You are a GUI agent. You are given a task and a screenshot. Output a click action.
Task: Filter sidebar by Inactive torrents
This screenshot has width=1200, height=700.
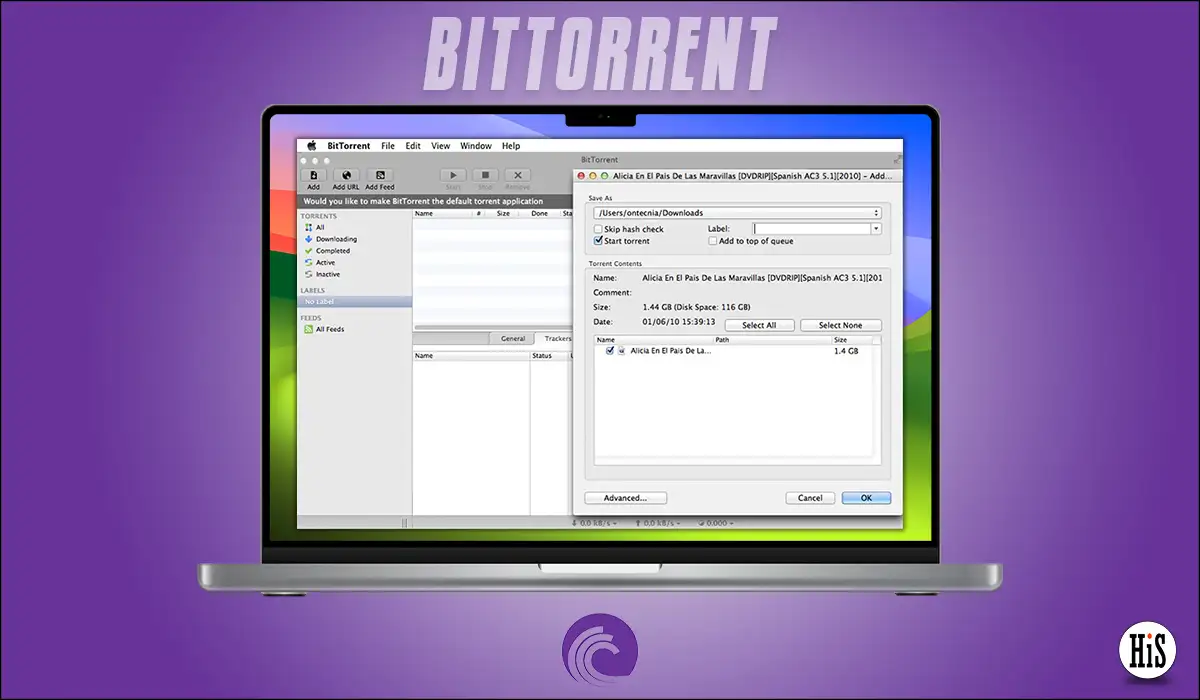pos(322,274)
